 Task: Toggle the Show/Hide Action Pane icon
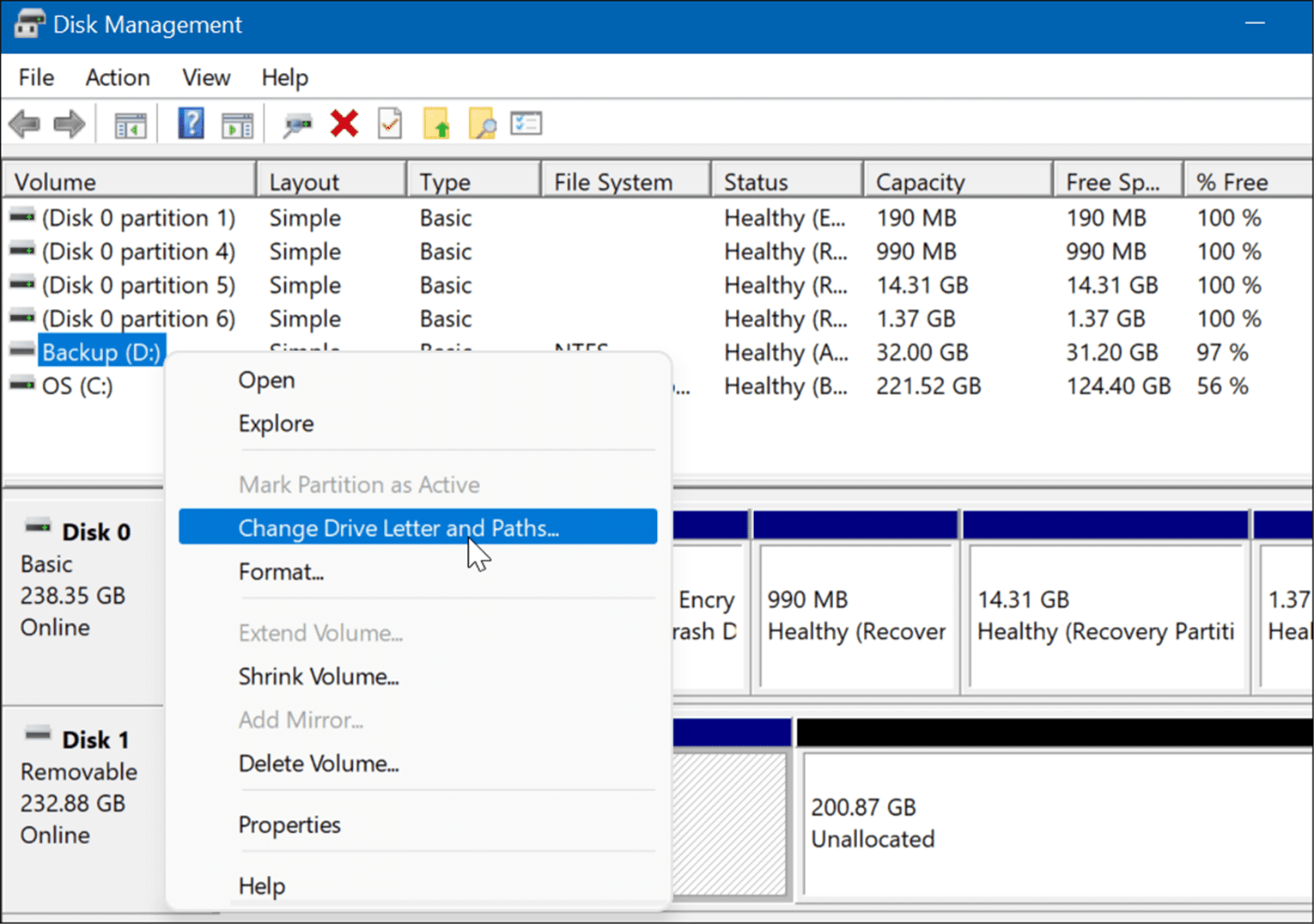[237, 123]
